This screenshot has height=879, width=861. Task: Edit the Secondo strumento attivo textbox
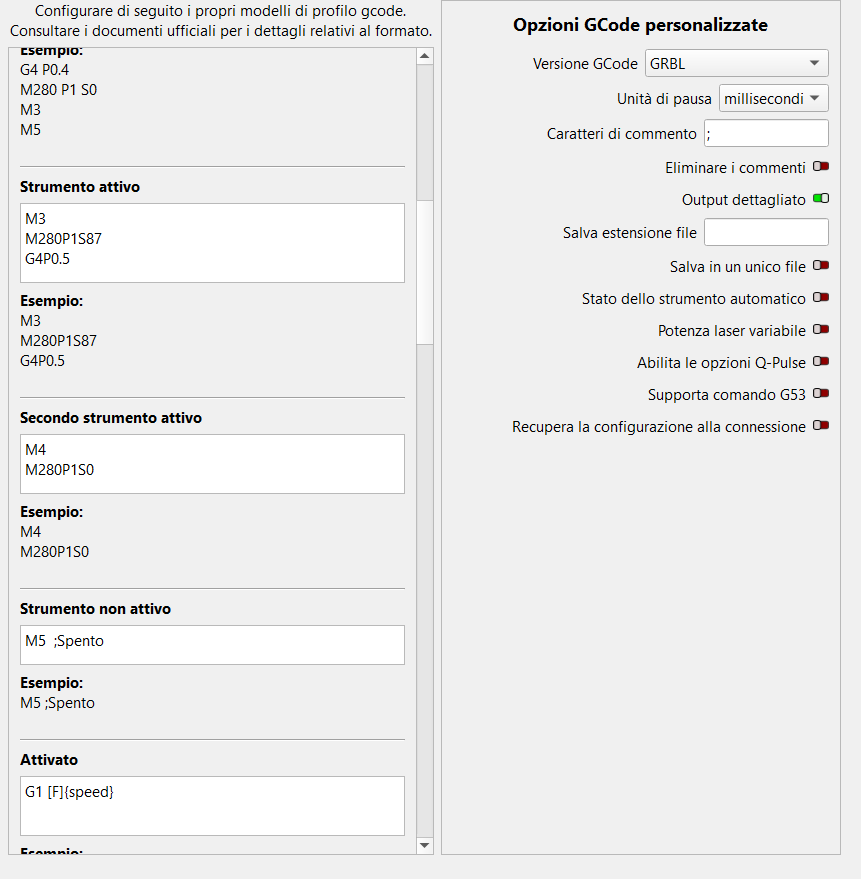pyautogui.click(x=212, y=464)
